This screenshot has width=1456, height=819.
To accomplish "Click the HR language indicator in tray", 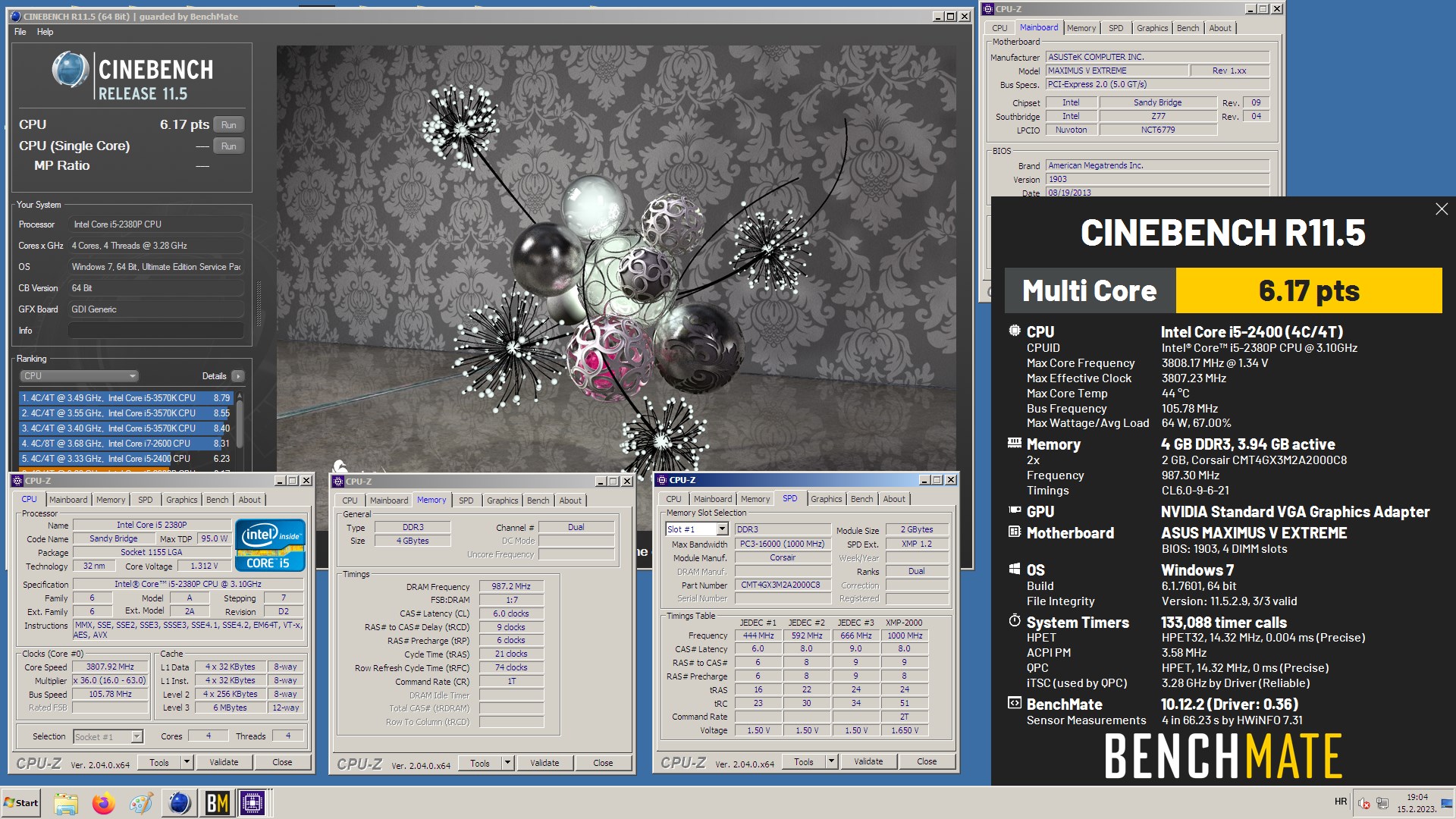I will [x=1340, y=802].
